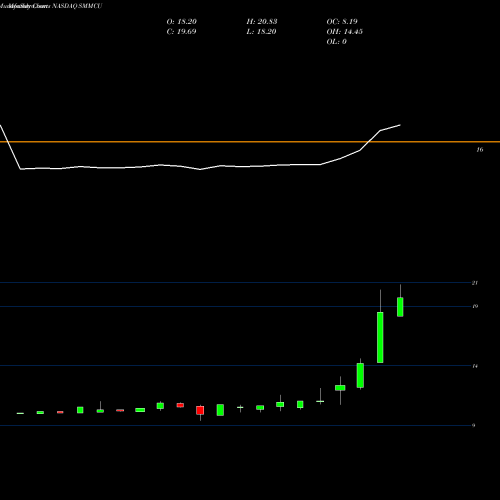Image resolution: width=500 pixels, height=500 pixels.
Task: Click the price axis label '21'
Action: 475,283
